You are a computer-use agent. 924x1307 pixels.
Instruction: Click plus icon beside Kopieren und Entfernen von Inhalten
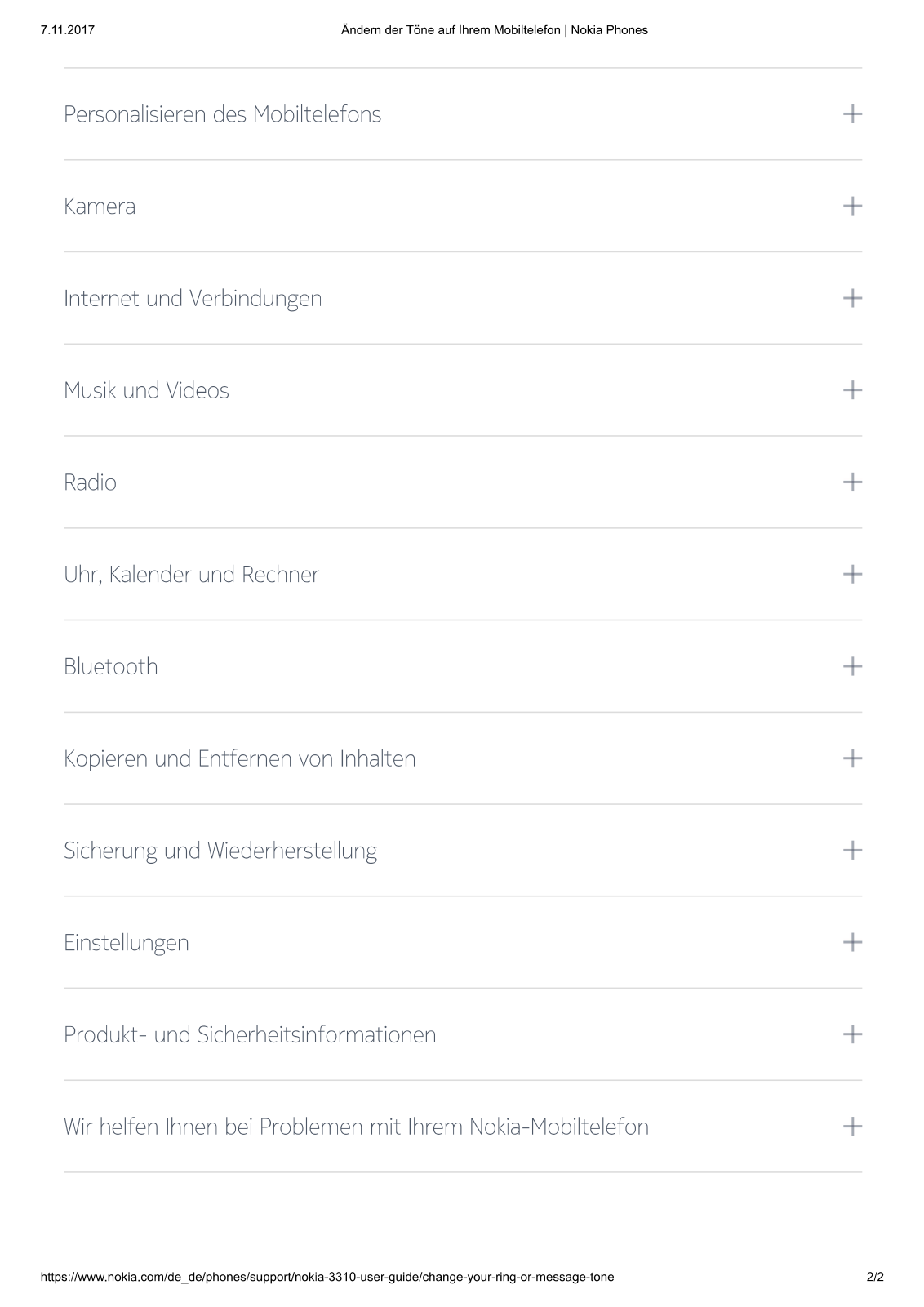(x=852, y=758)
